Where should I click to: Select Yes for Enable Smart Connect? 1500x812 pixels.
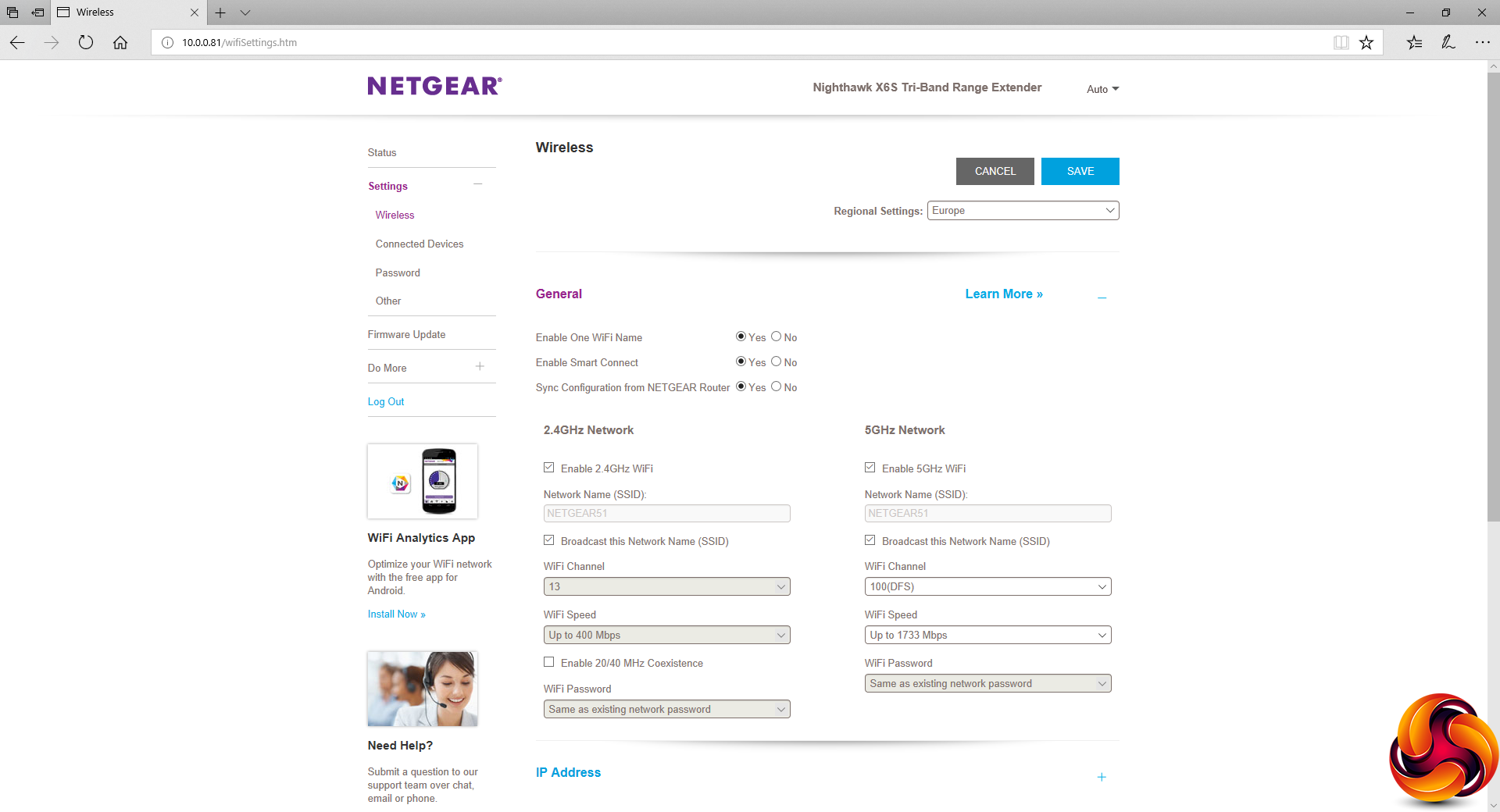point(741,361)
